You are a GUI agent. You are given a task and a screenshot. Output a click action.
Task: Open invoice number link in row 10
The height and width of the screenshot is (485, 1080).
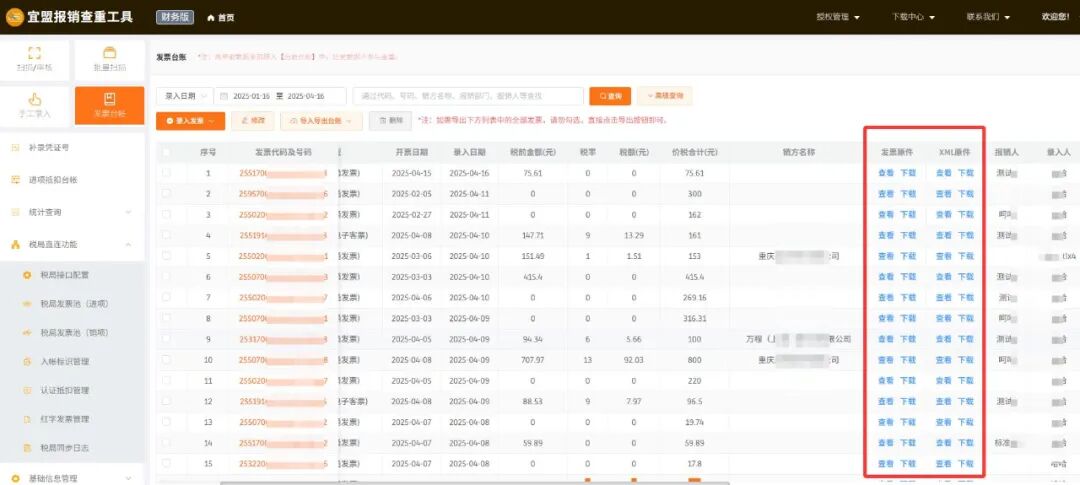pyautogui.click(x=283, y=360)
